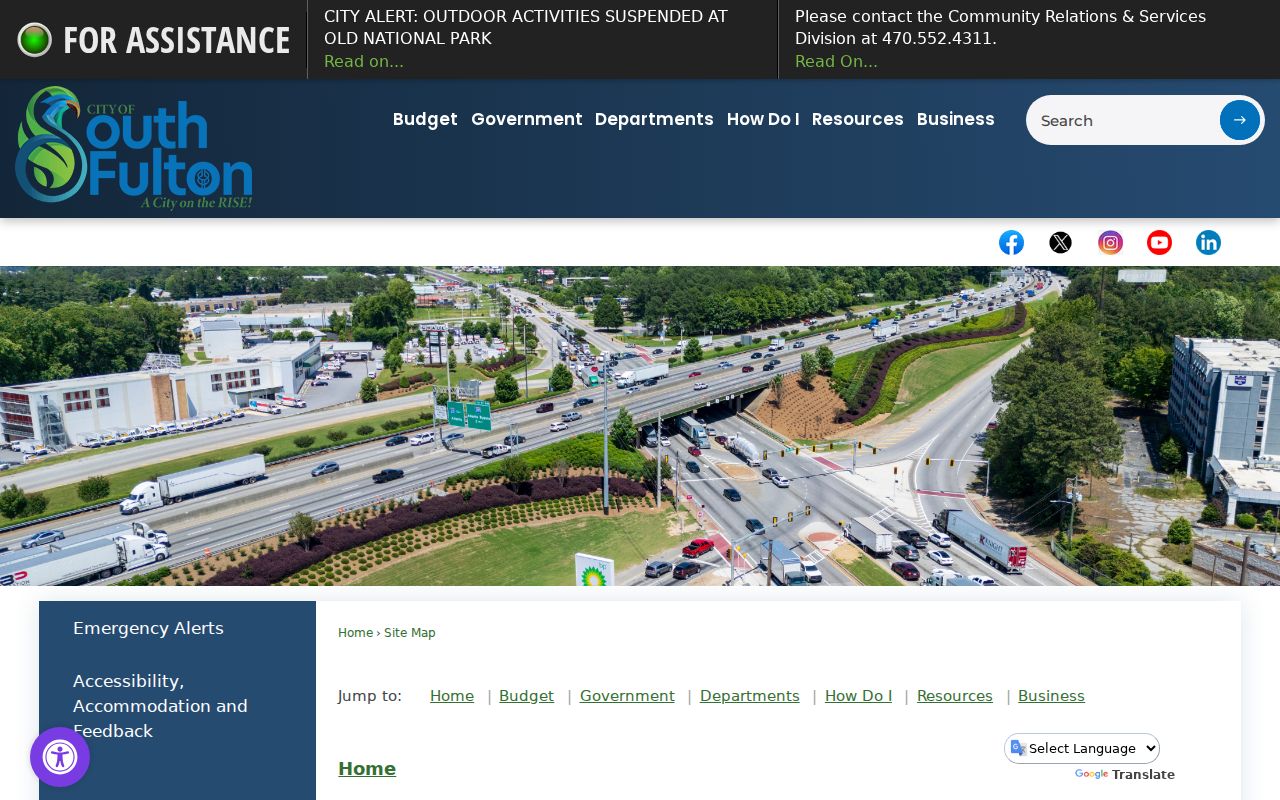
Task: Jump to the Resources section link
Action: [955, 696]
